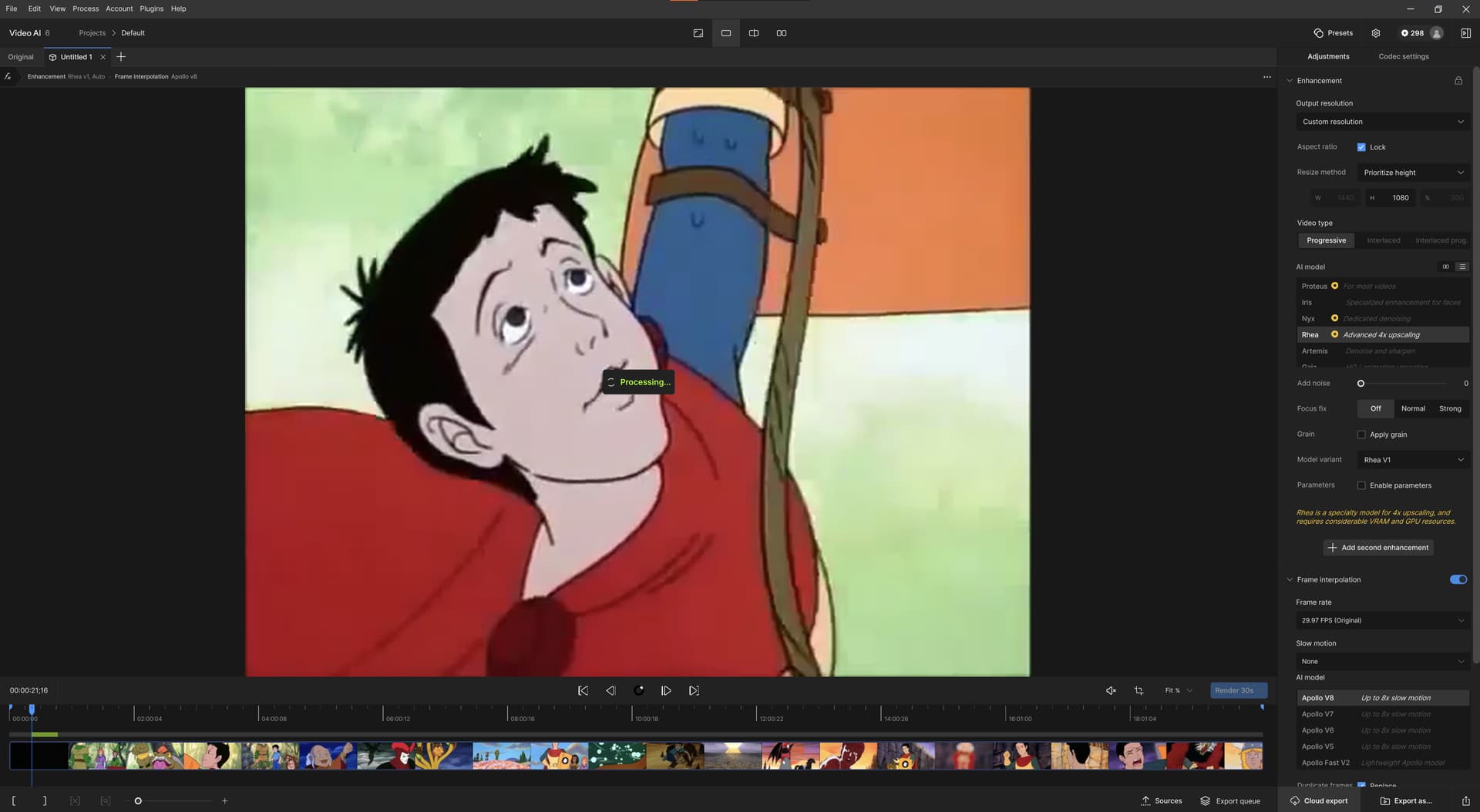Open the preview more options (three dots)
This screenshot has height=812, width=1480.
1266,77
